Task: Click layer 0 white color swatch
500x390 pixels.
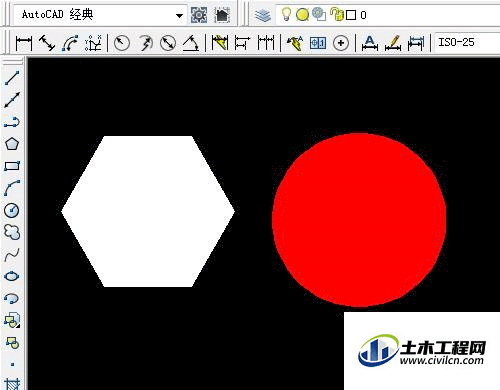Action: (351, 15)
